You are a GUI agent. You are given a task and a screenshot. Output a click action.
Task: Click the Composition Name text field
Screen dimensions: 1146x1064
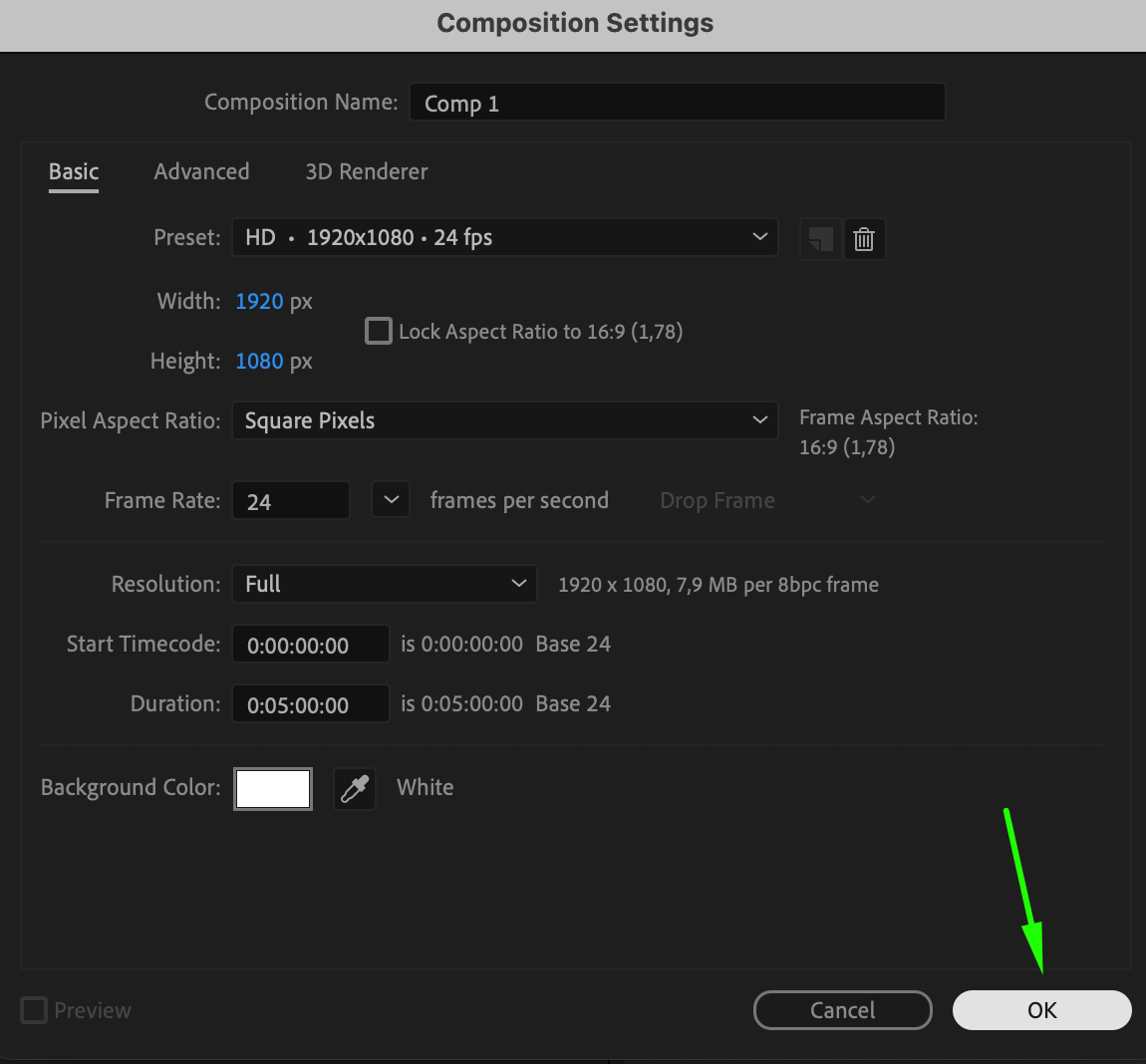click(x=677, y=103)
